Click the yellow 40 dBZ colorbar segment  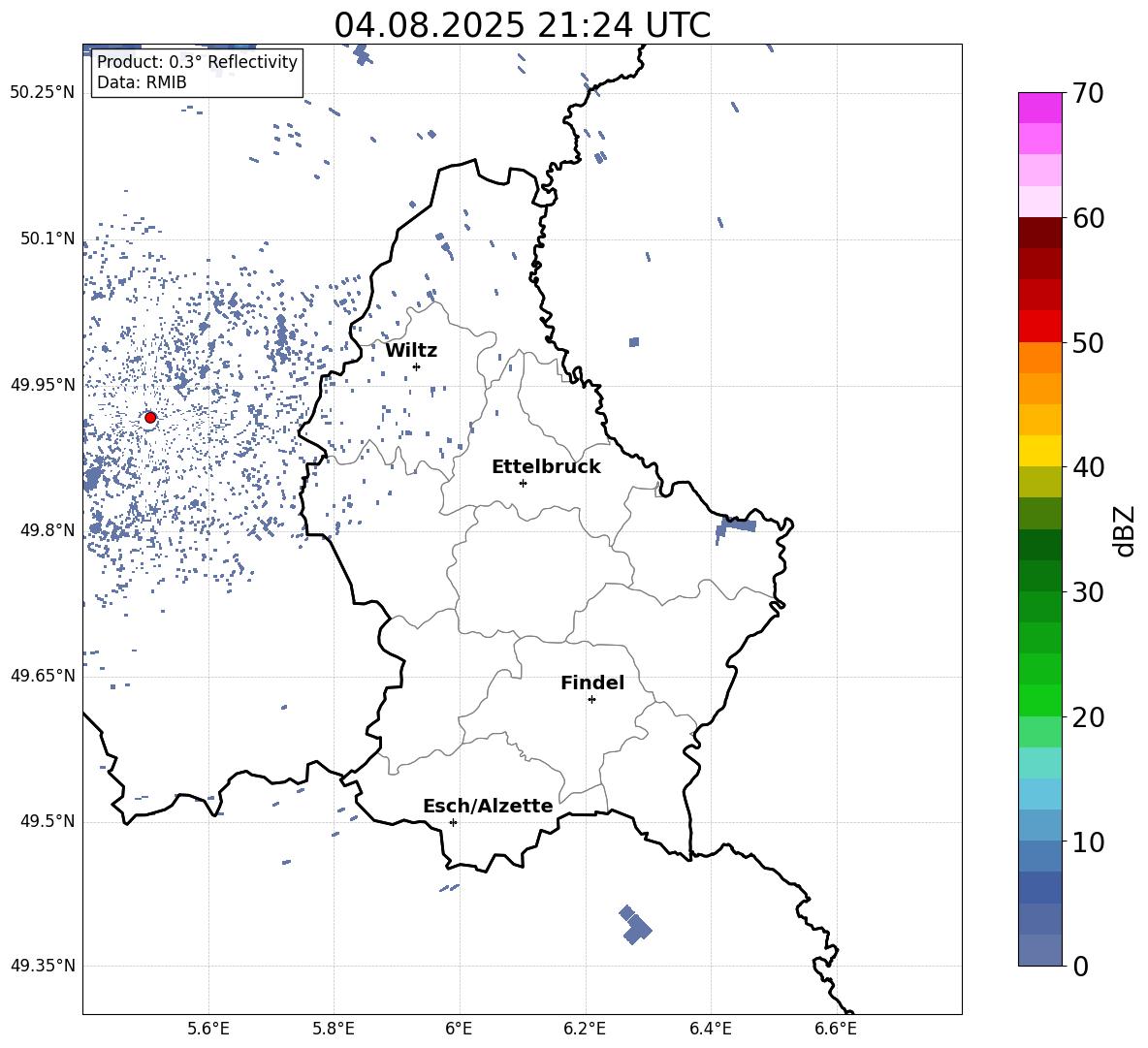point(1039,451)
